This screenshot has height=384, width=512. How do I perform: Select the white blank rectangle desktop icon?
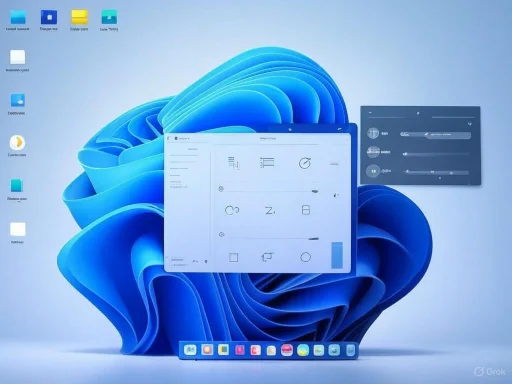click(18, 229)
